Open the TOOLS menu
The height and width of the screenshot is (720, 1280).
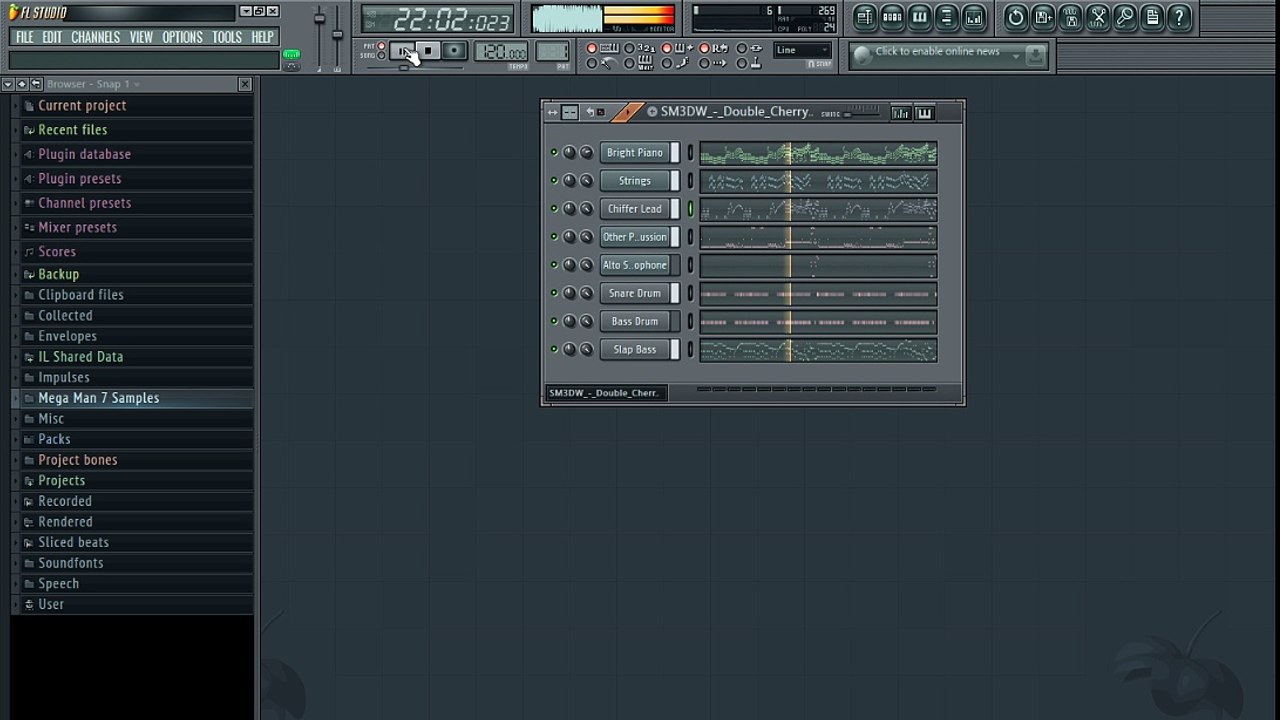227,37
